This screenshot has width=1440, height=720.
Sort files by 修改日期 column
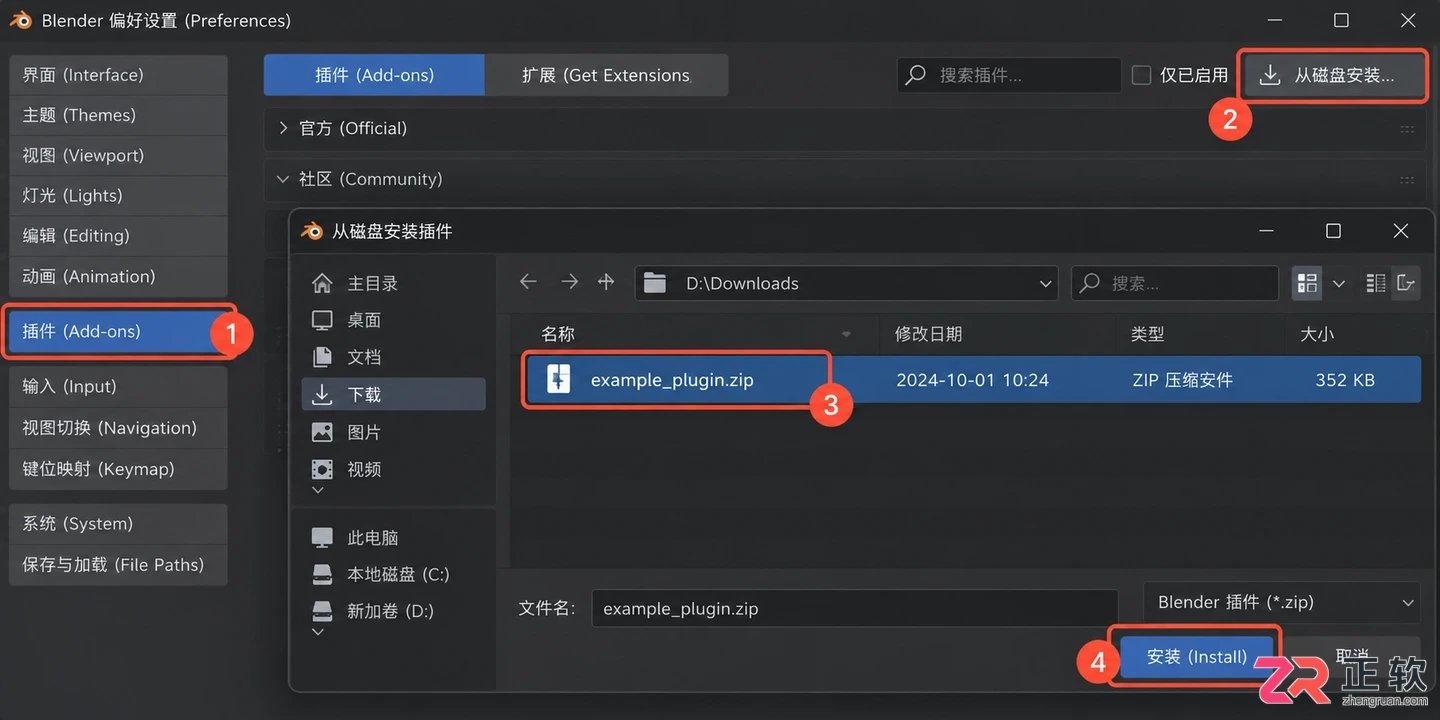coord(928,334)
